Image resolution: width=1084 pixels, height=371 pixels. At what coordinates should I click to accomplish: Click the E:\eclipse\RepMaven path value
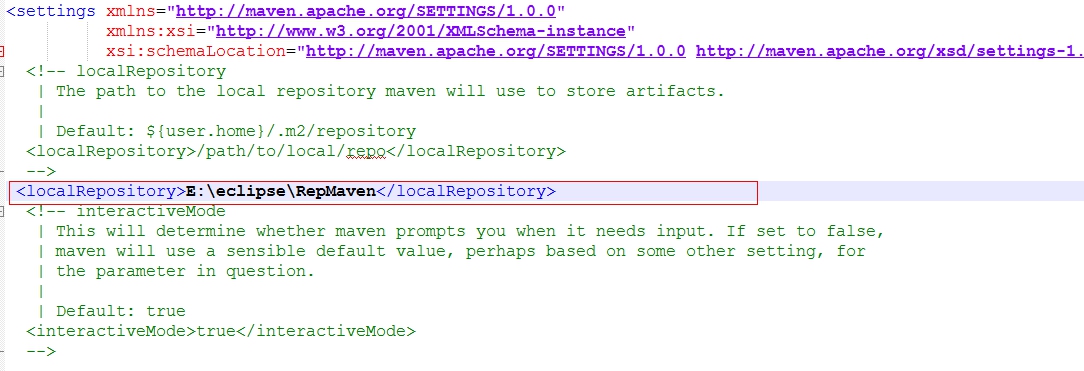pyautogui.click(x=281, y=191)
